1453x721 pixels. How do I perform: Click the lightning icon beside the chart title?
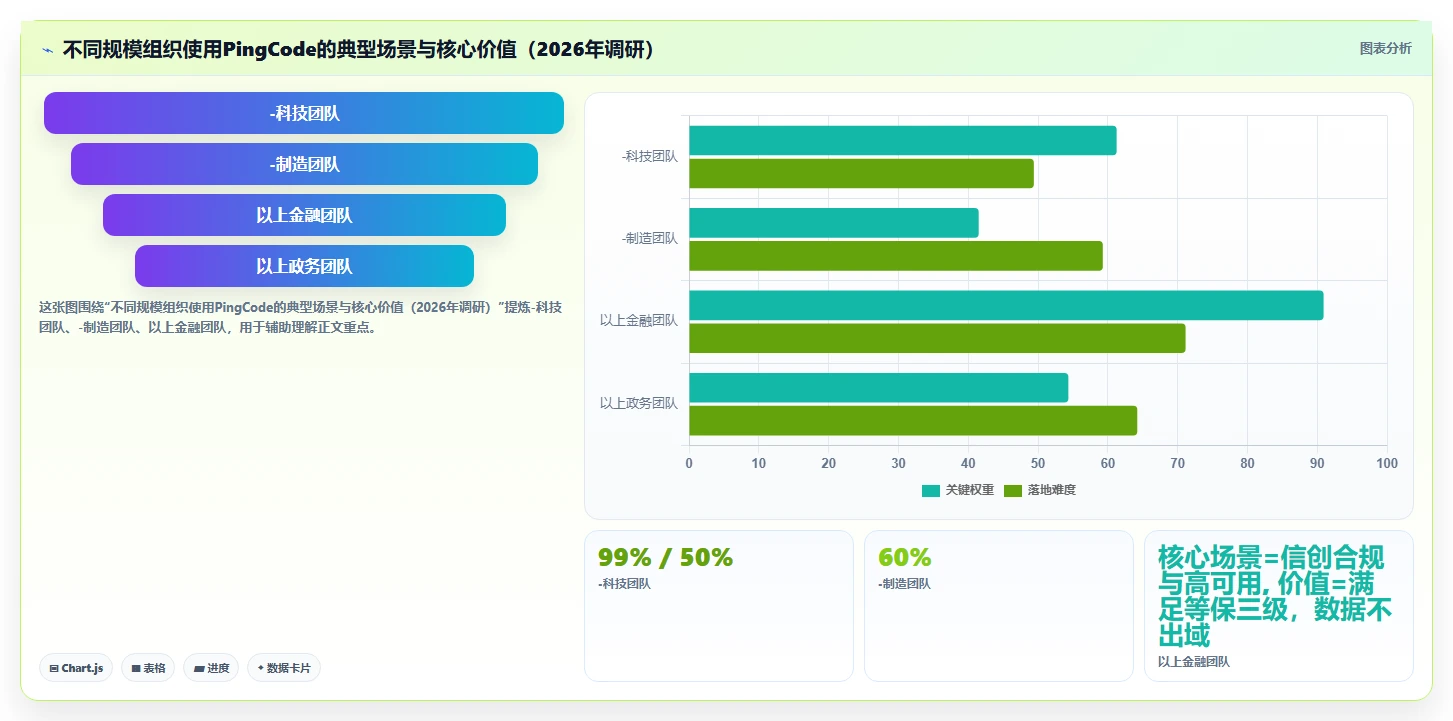(x=48, y=50)
